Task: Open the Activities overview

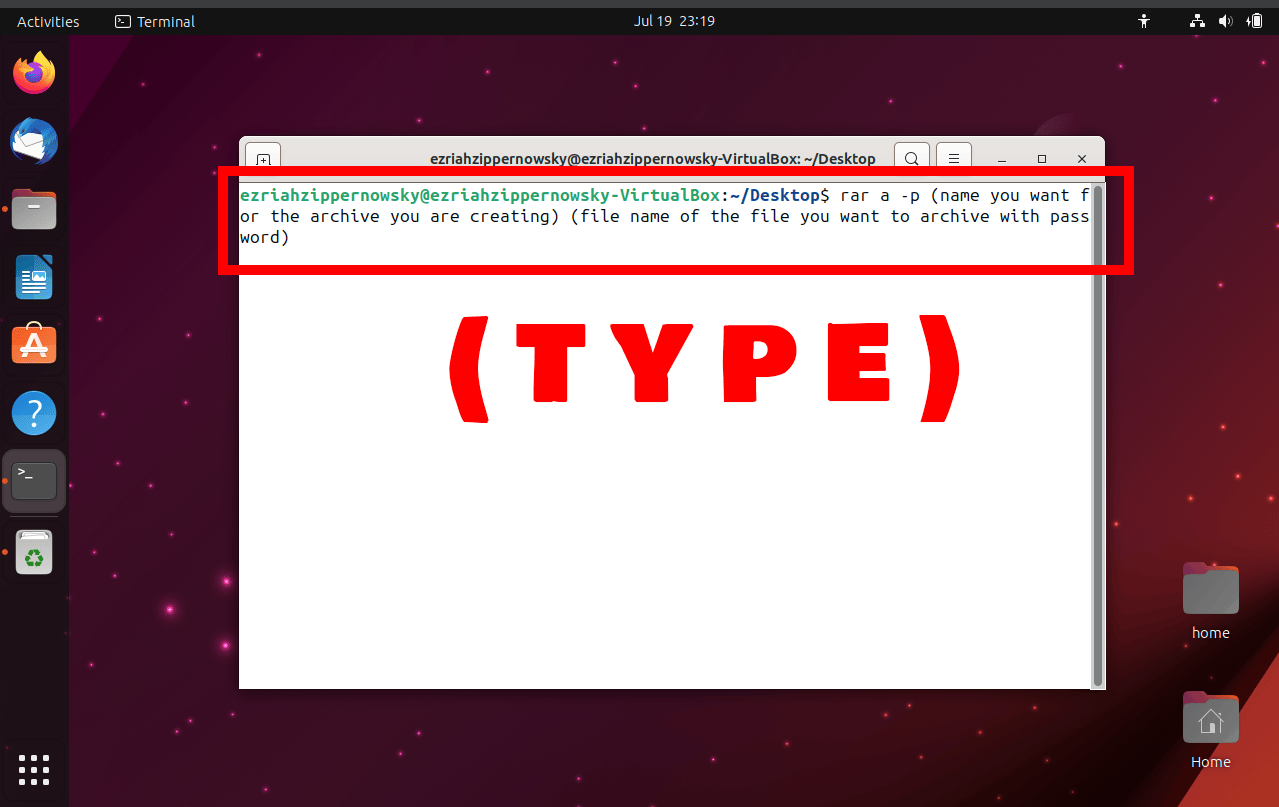Action: tap(47, 20)
